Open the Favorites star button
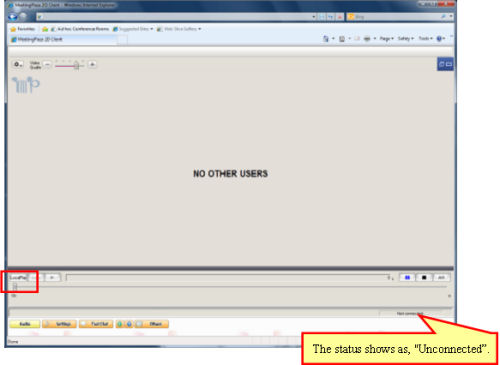This screenshot has width=500, height=365. 22,29
